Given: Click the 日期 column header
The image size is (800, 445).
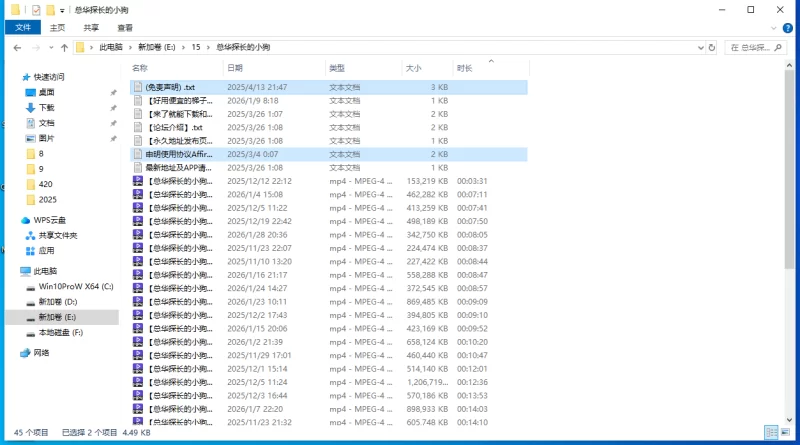Looking at the screenshot, I should point(235,68).
